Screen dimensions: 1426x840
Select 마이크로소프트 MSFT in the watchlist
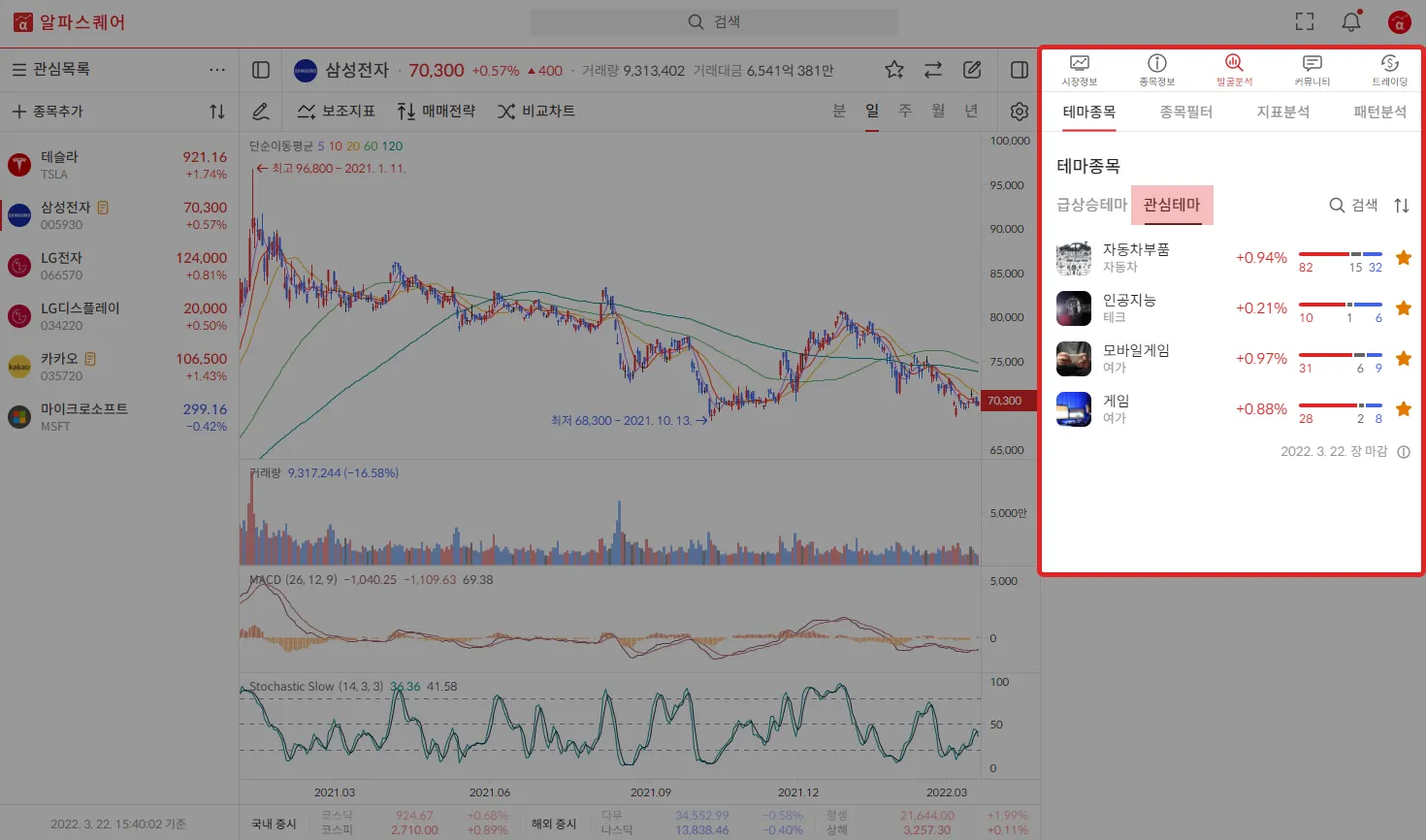(119, 417)
